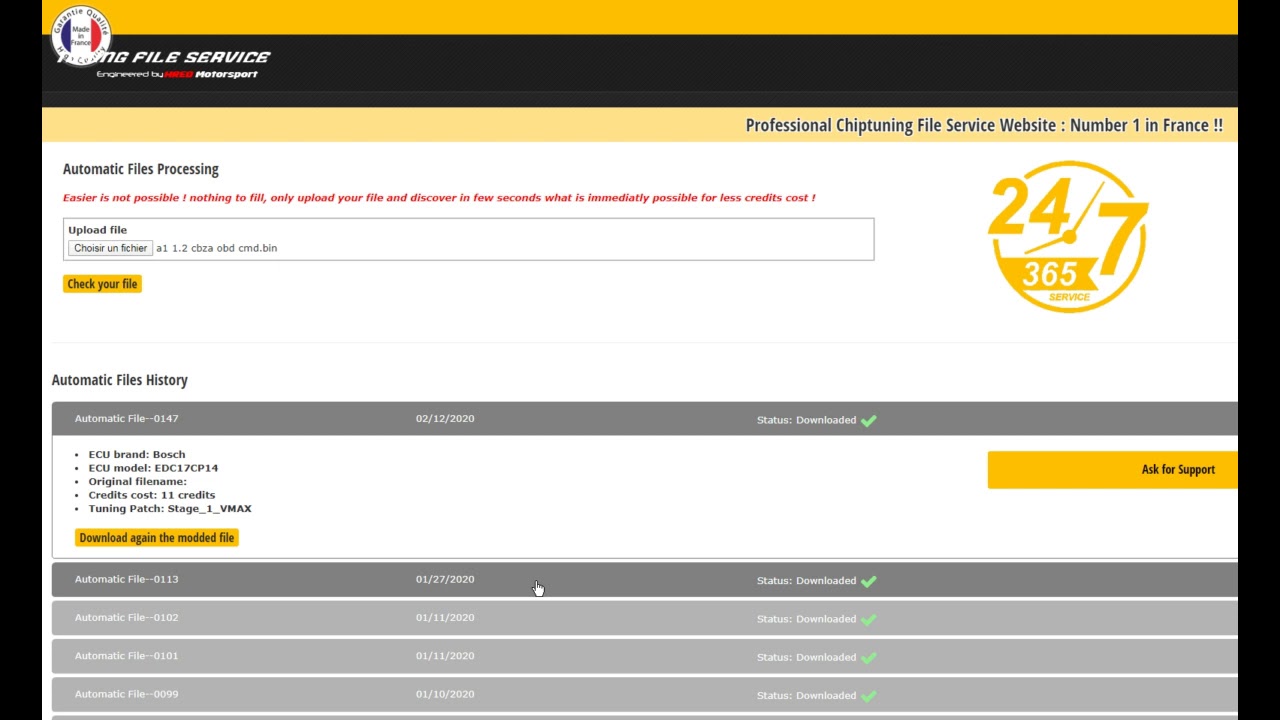Click the red Easier is not possible notice
This screenshot has width=1280, height=720.
pyautogui.click(x=439, y=198)
